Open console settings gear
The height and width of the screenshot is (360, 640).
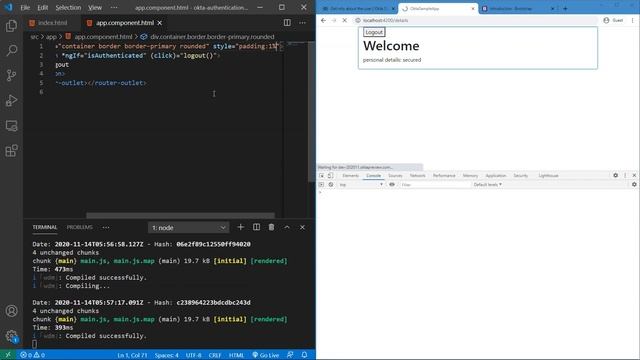634,184
